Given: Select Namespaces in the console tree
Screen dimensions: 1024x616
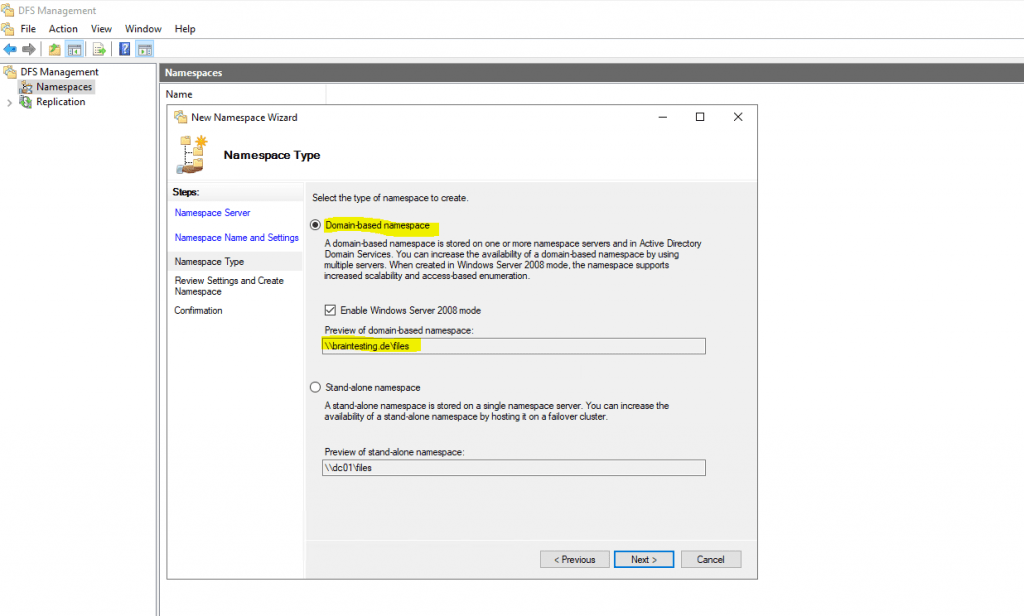Looking at the screenshot, I should (64, 87).
